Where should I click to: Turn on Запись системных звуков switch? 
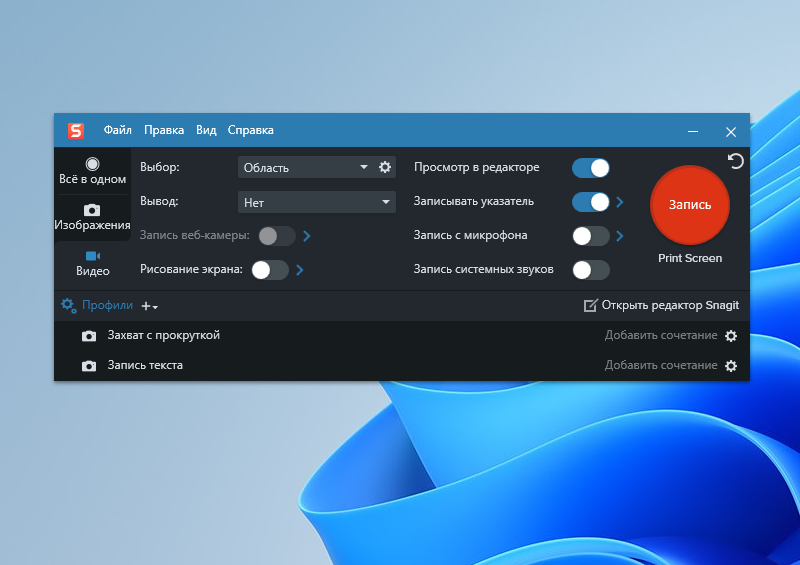[590, 270]
